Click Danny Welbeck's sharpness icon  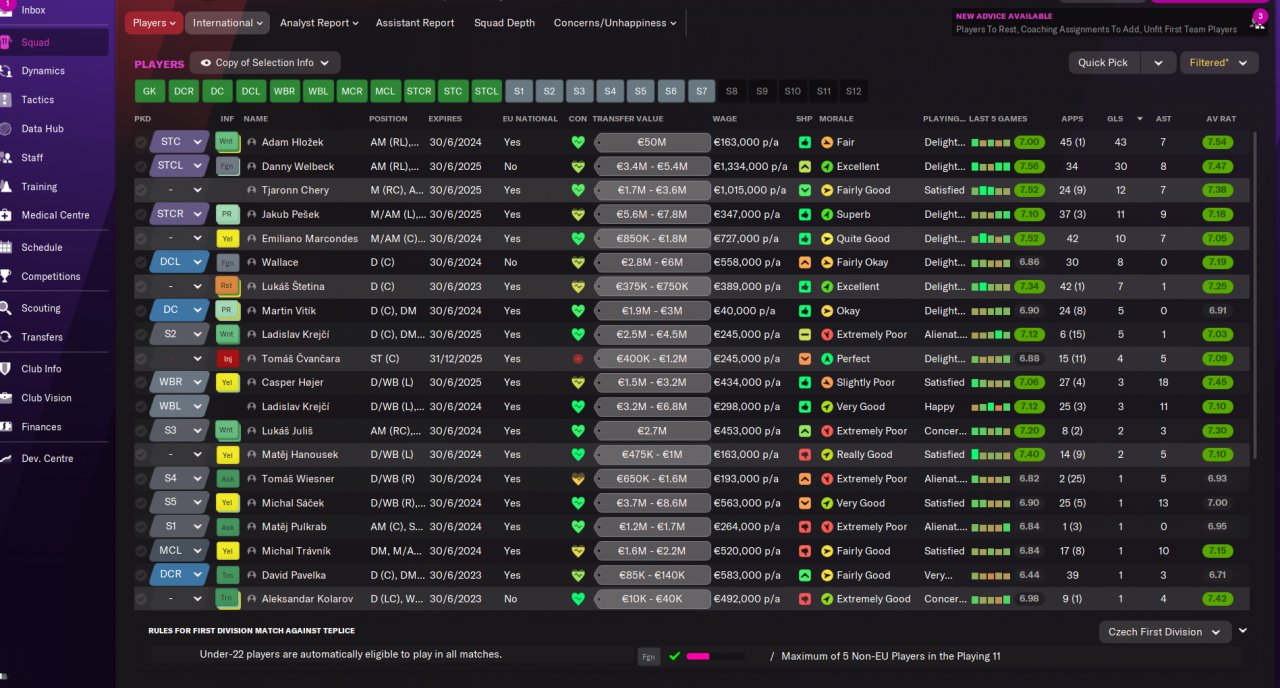pyautogui.click(x=805, y=166)
